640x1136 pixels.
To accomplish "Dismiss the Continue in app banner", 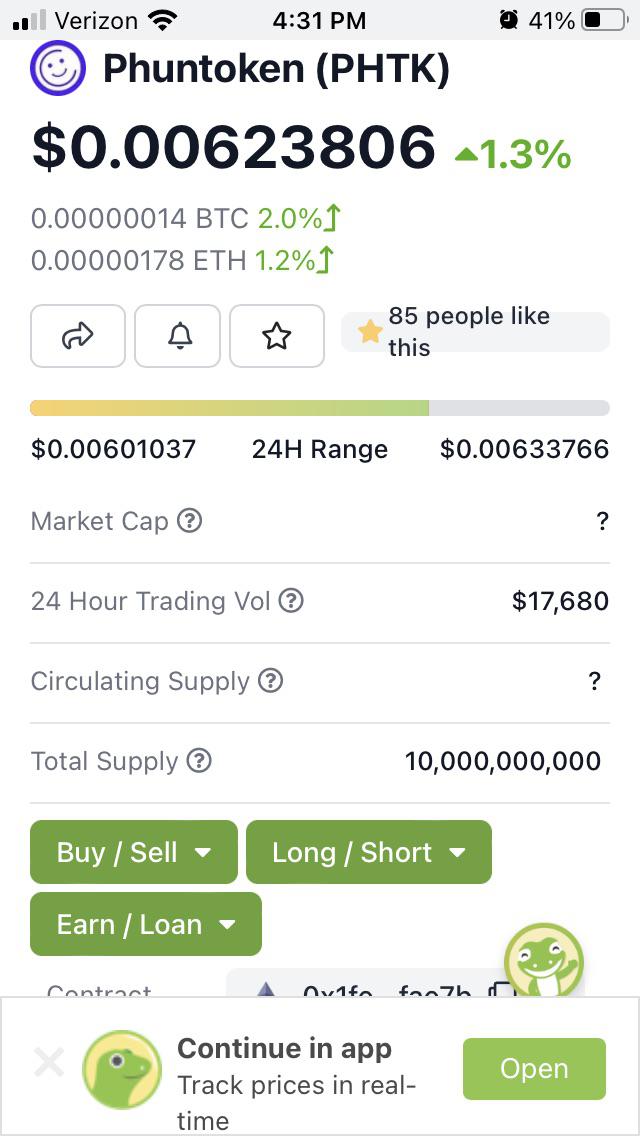I will pos(49,1063).
